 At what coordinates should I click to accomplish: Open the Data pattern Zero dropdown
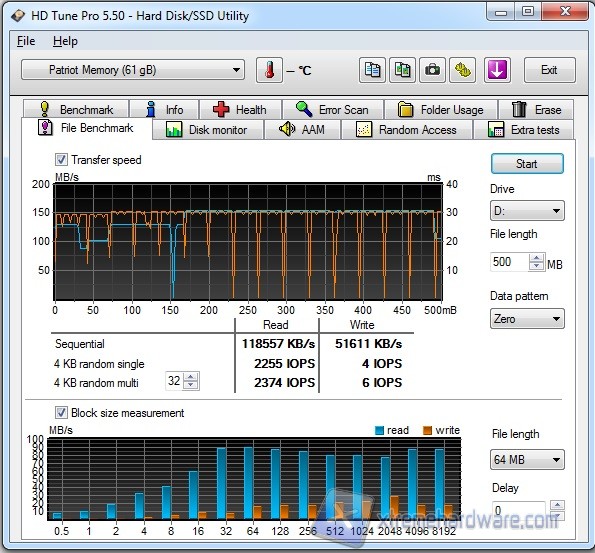pyautogui.click(x=527, y=319)
